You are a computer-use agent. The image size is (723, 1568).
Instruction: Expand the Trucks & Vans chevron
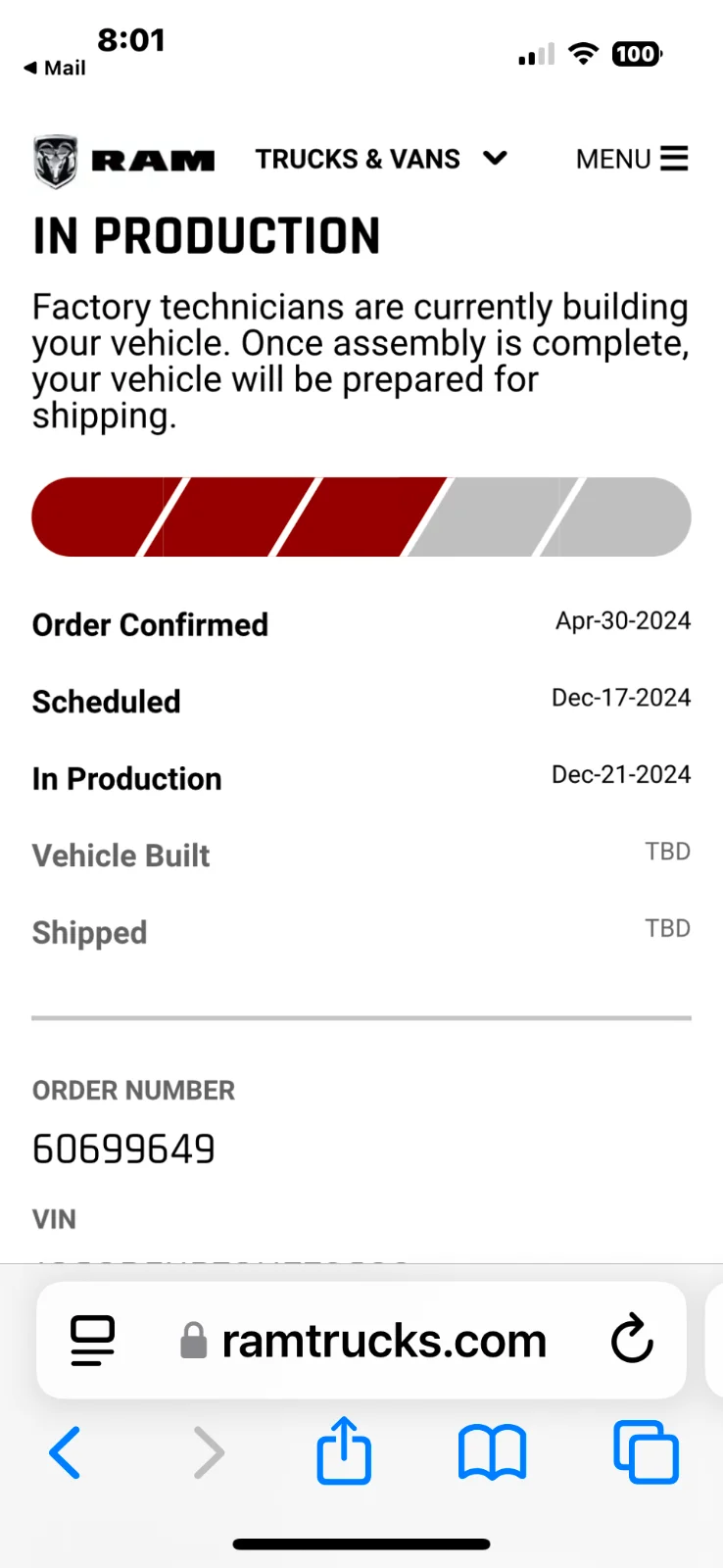point(496,159)
